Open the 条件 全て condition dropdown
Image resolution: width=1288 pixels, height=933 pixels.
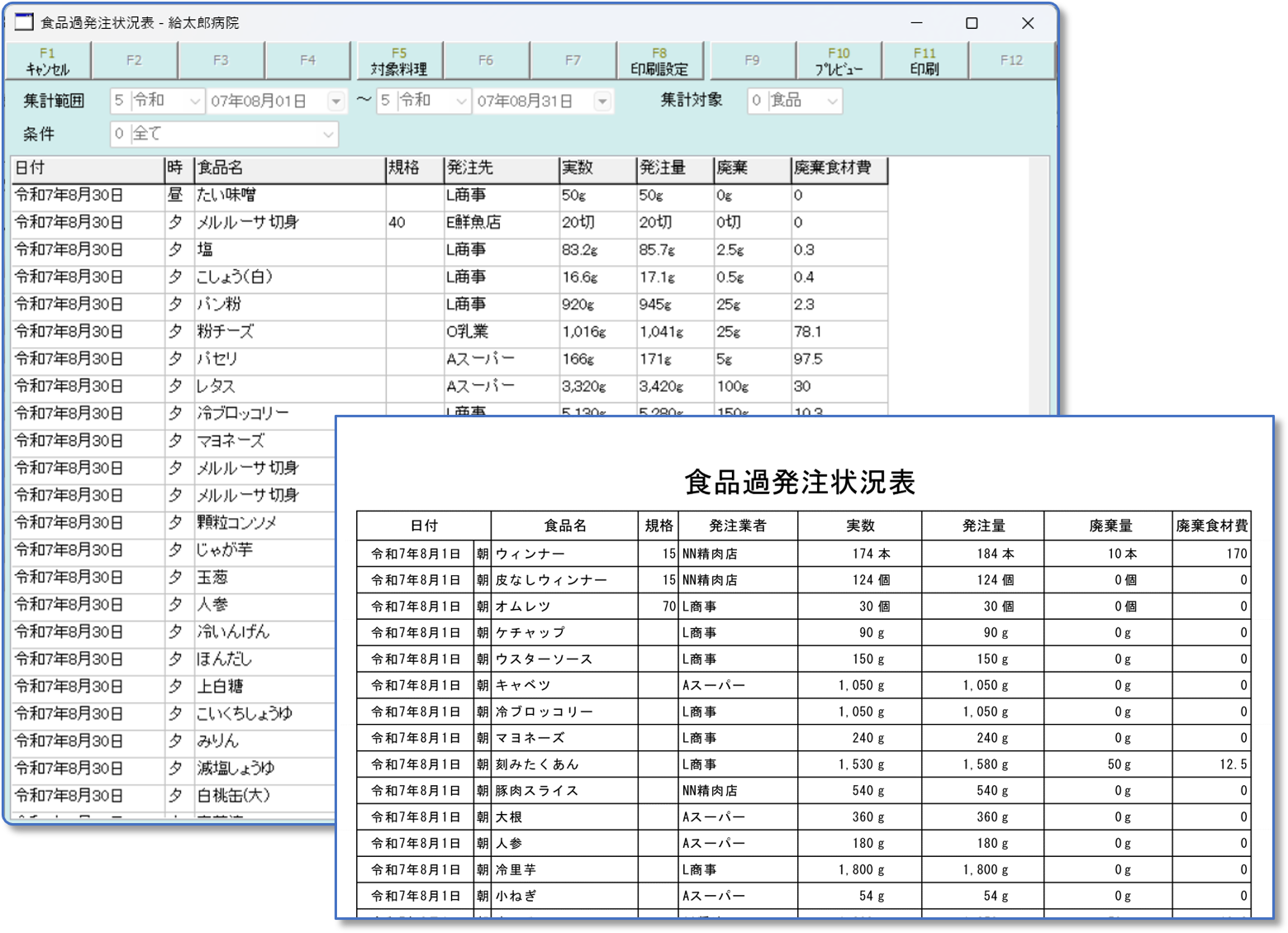(329, 134)
